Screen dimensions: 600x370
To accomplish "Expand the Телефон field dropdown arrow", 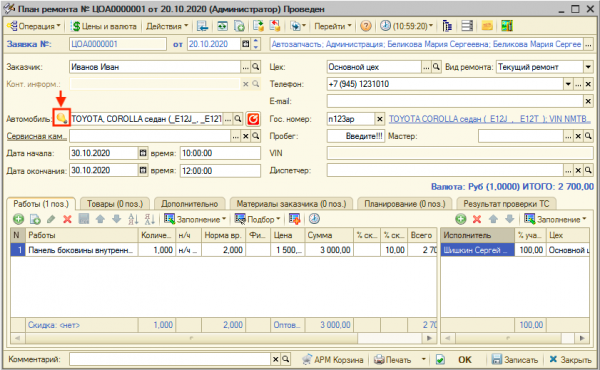I will click(x=568, y=84).
